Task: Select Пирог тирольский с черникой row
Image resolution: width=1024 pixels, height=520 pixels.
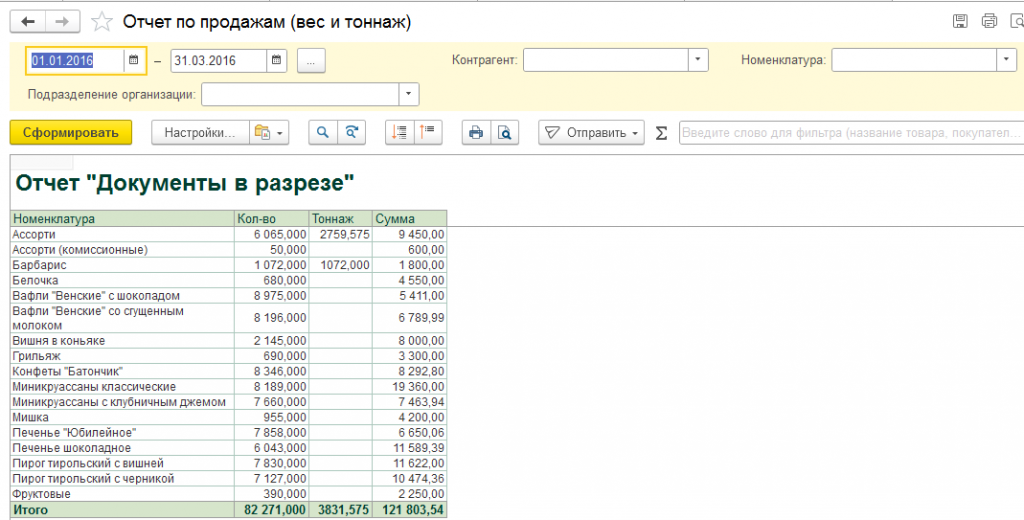Action: pyautogui.click(x=93, y=479)
